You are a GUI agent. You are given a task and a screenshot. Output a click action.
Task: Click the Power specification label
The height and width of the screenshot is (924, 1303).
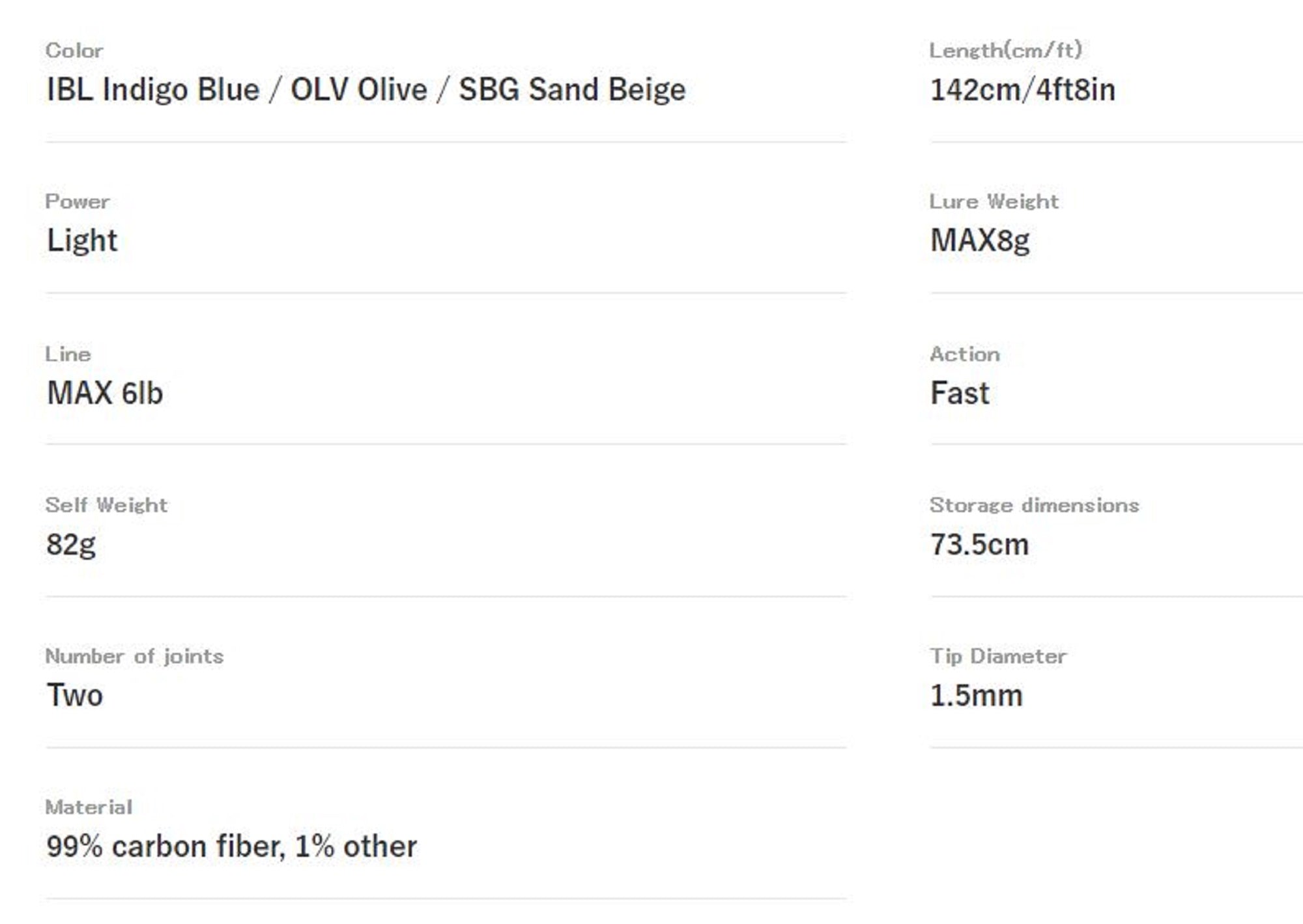pyautogui.click(x=77, y=201)
